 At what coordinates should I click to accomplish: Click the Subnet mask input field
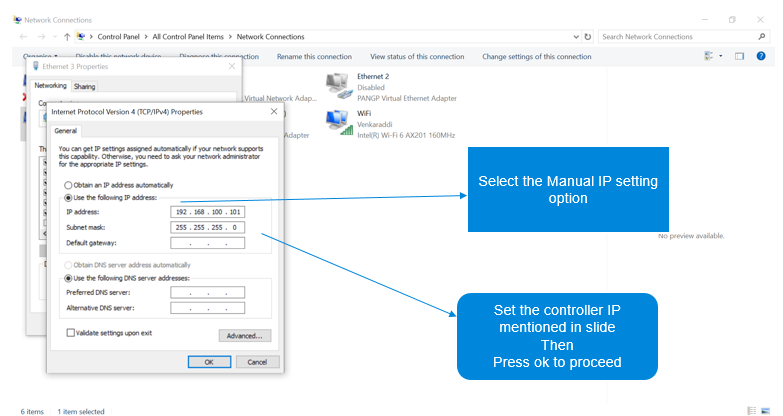[208, 227]
